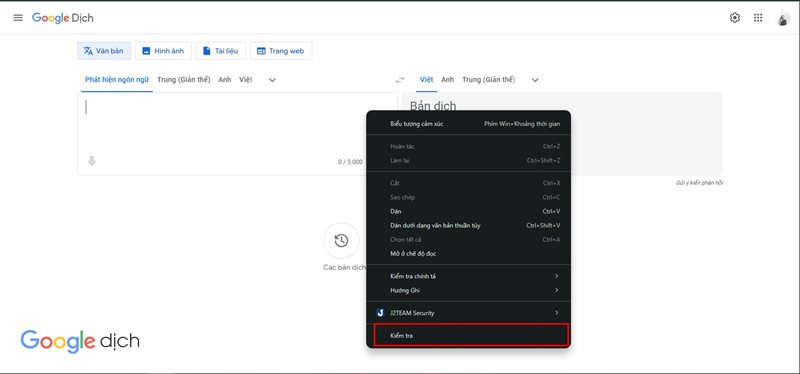Select Cắt in context menu
Screen dimensions: 800x374
coord(468,183)
